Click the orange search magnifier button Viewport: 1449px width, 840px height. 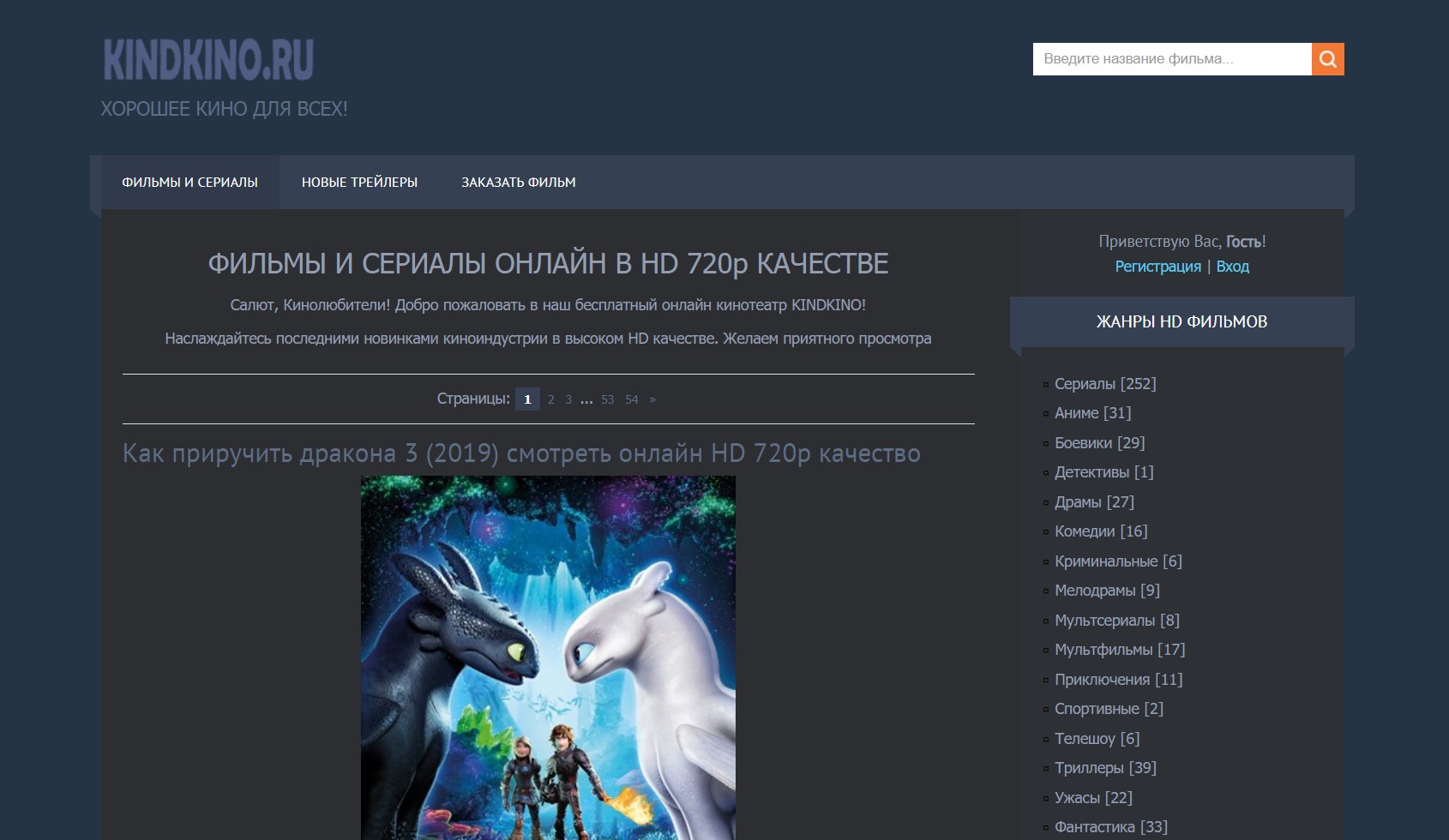1327,59
